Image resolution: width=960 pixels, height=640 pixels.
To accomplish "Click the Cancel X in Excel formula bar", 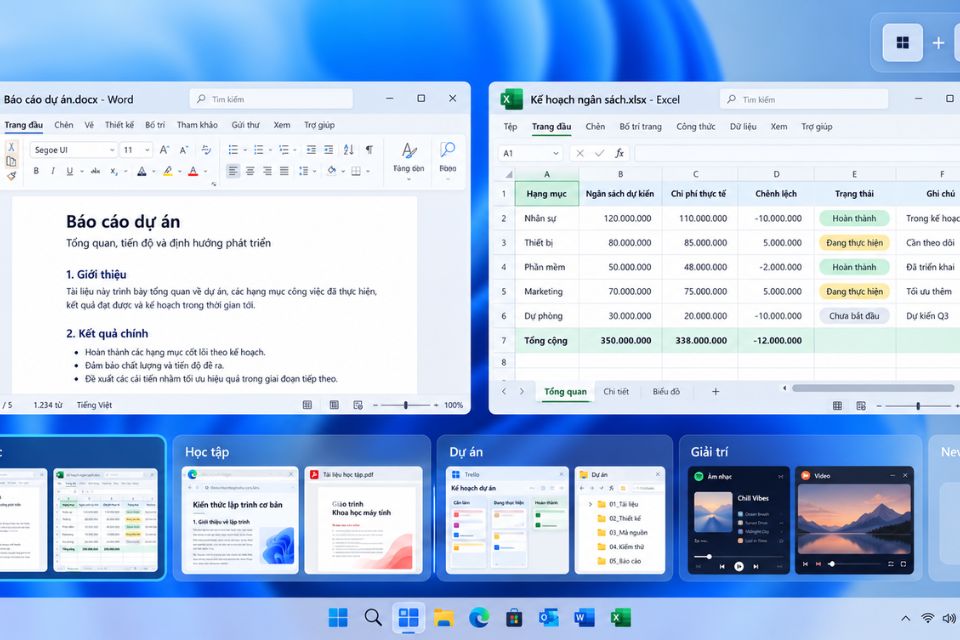I will click(x=580, y=153).
